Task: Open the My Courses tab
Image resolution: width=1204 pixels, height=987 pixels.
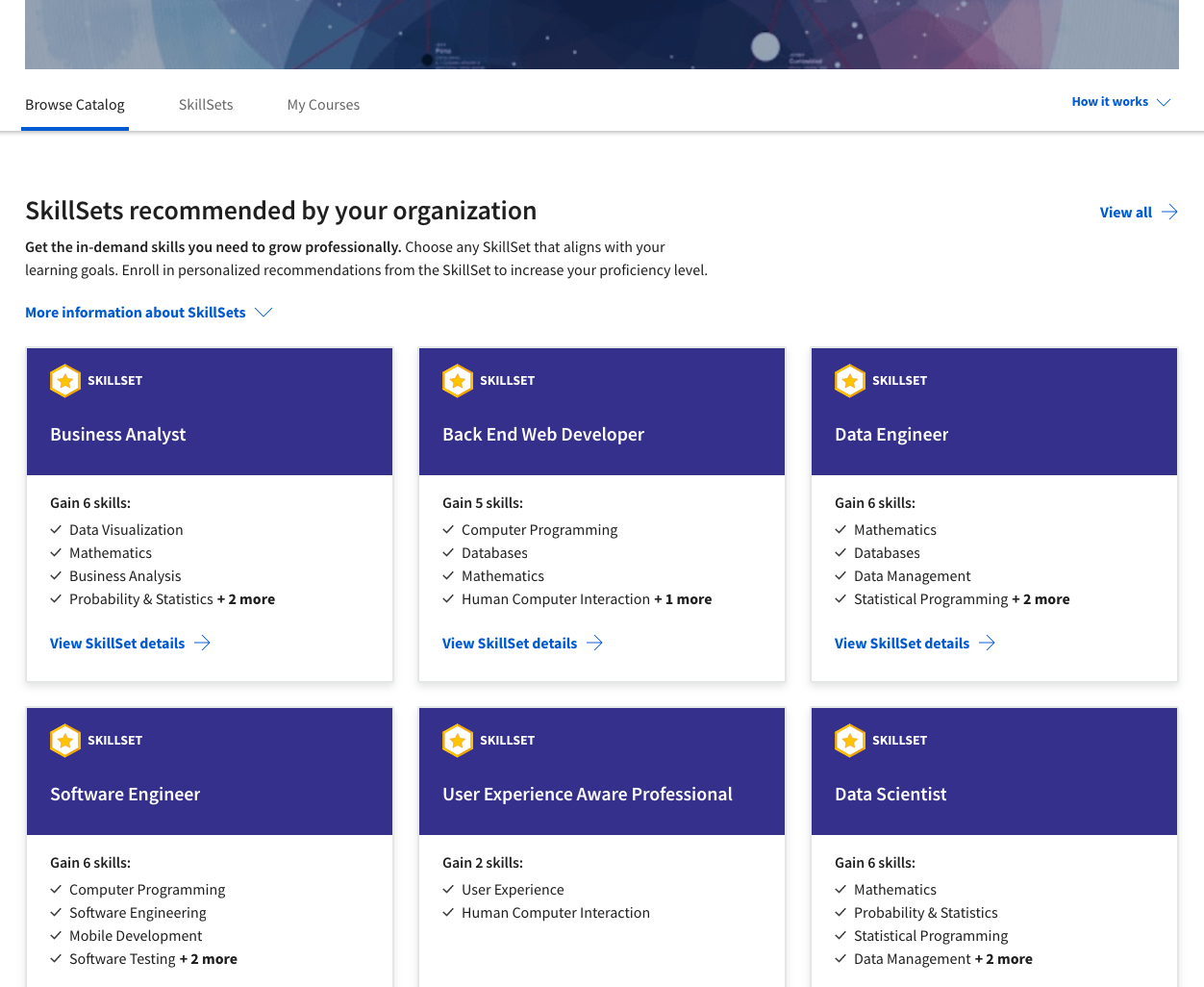Action: (x=323, y=104)
